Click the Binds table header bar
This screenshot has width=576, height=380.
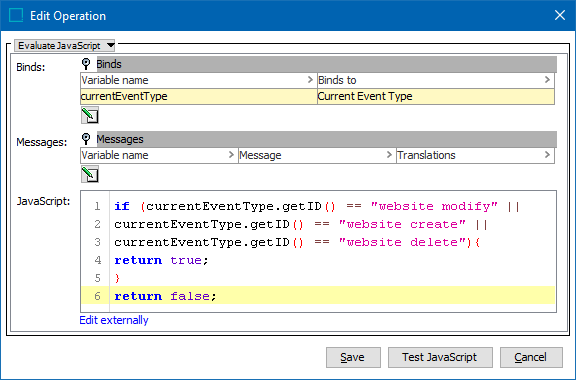click(x=327, y=64)
